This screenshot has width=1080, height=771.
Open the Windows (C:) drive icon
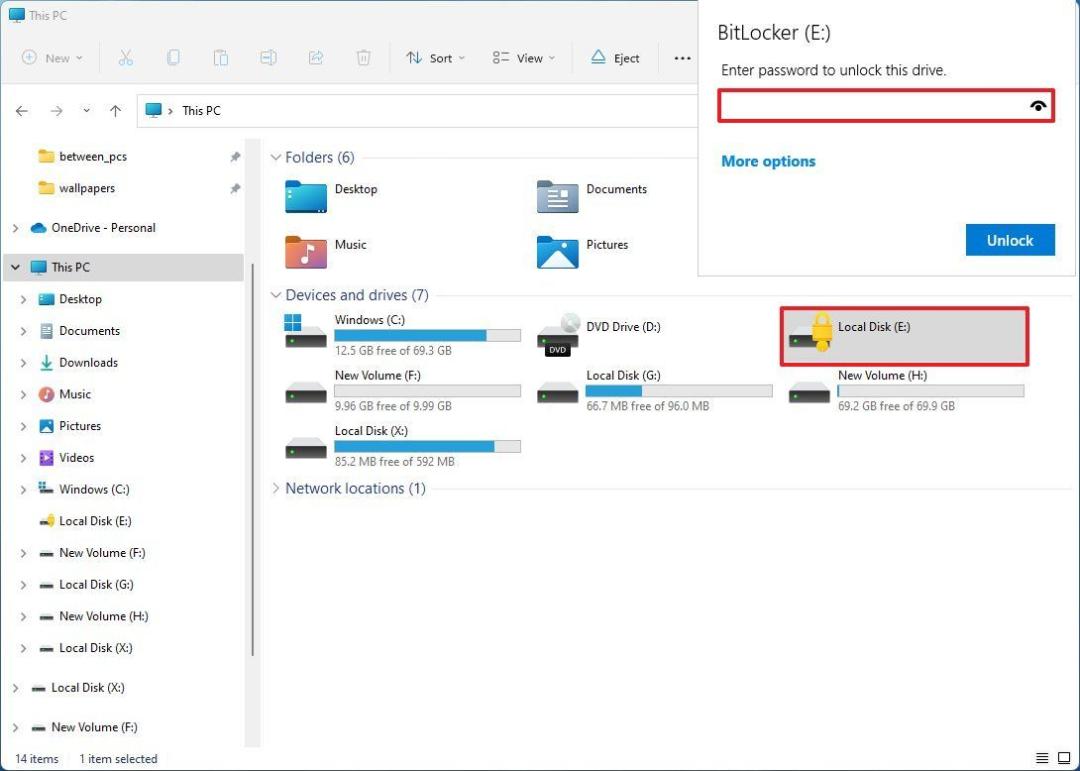pos(306,331)
